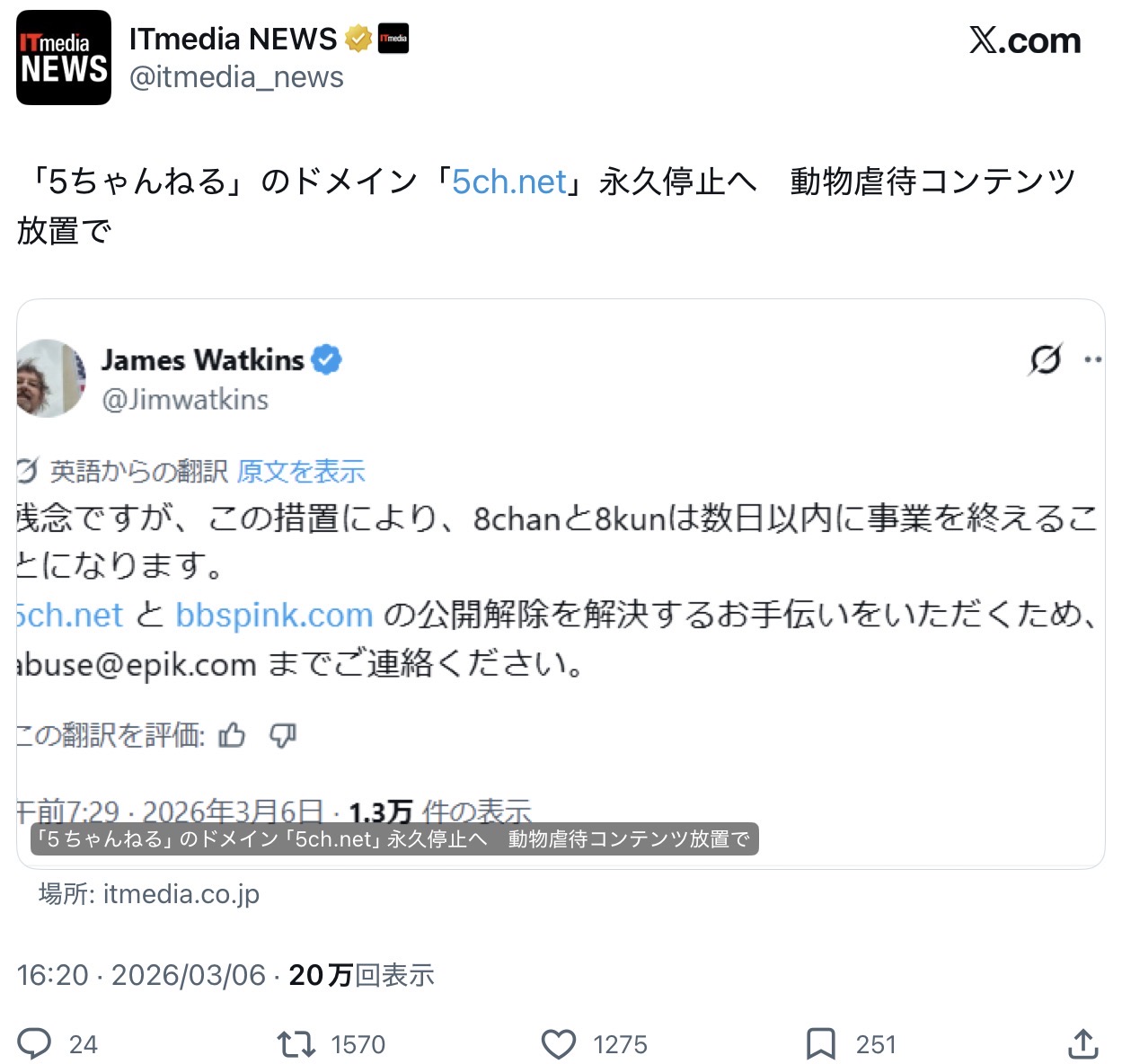Click the gold verified badge beside ITmedia NEWS

[358, 40]
